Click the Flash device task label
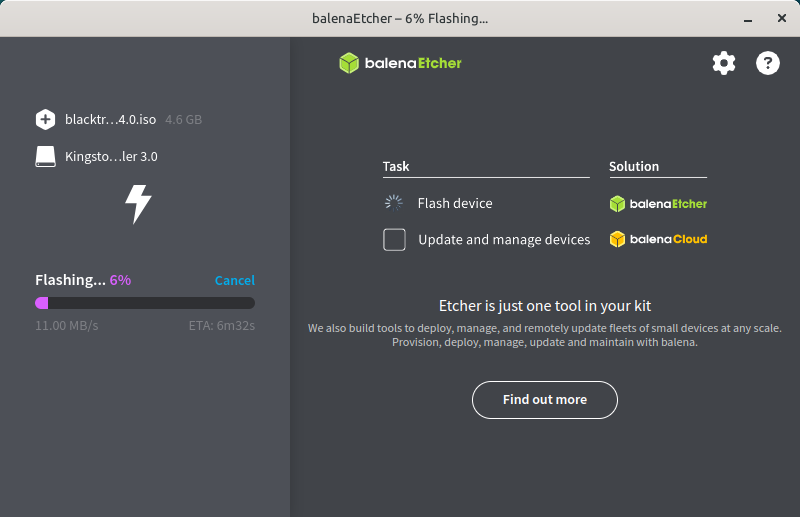 pyautogui.click(x=455, y=203)
